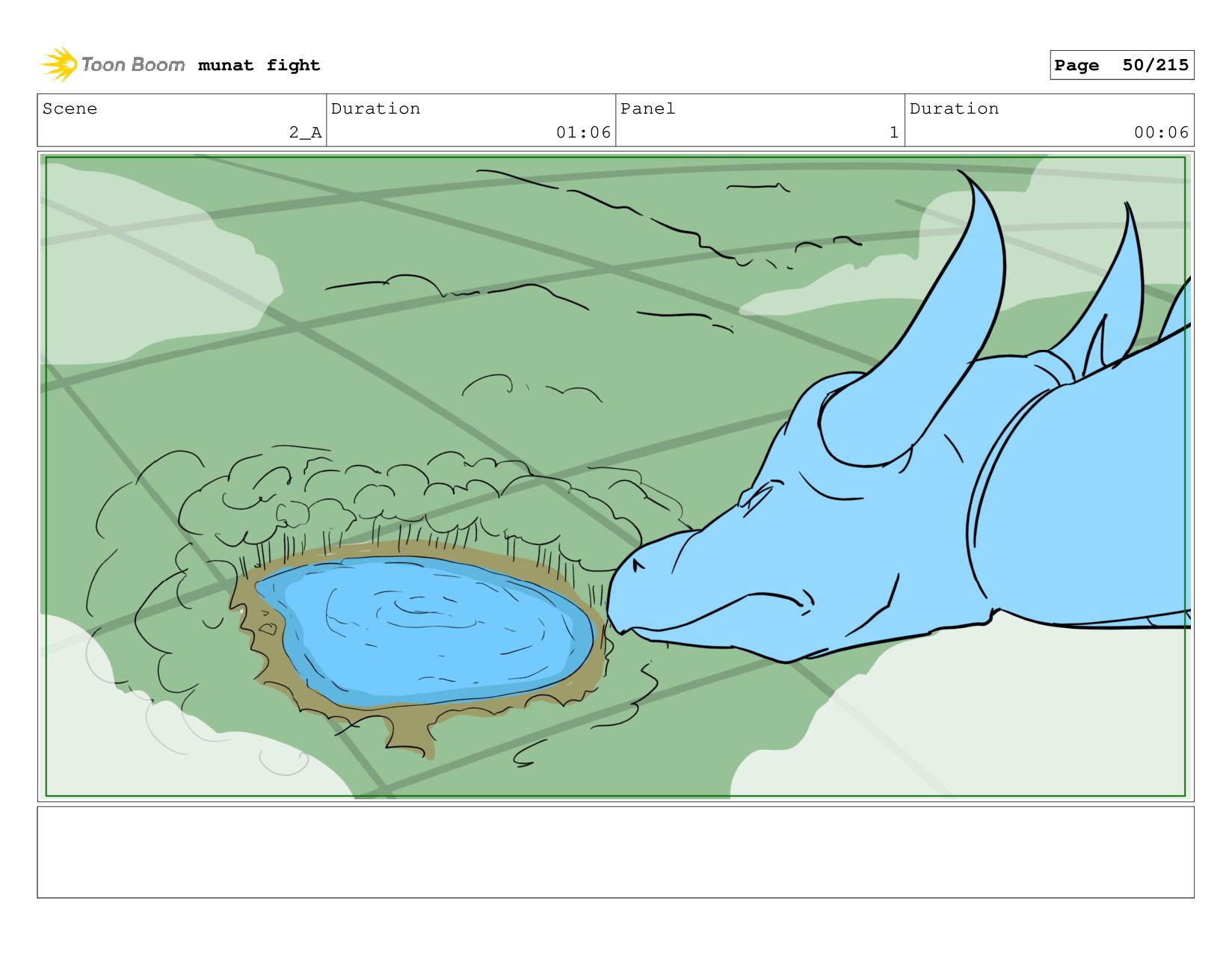Viewport: 1232px width, 954px height.
Task: Click the panel duration value '00:06'
Action: coord(1161,132)
